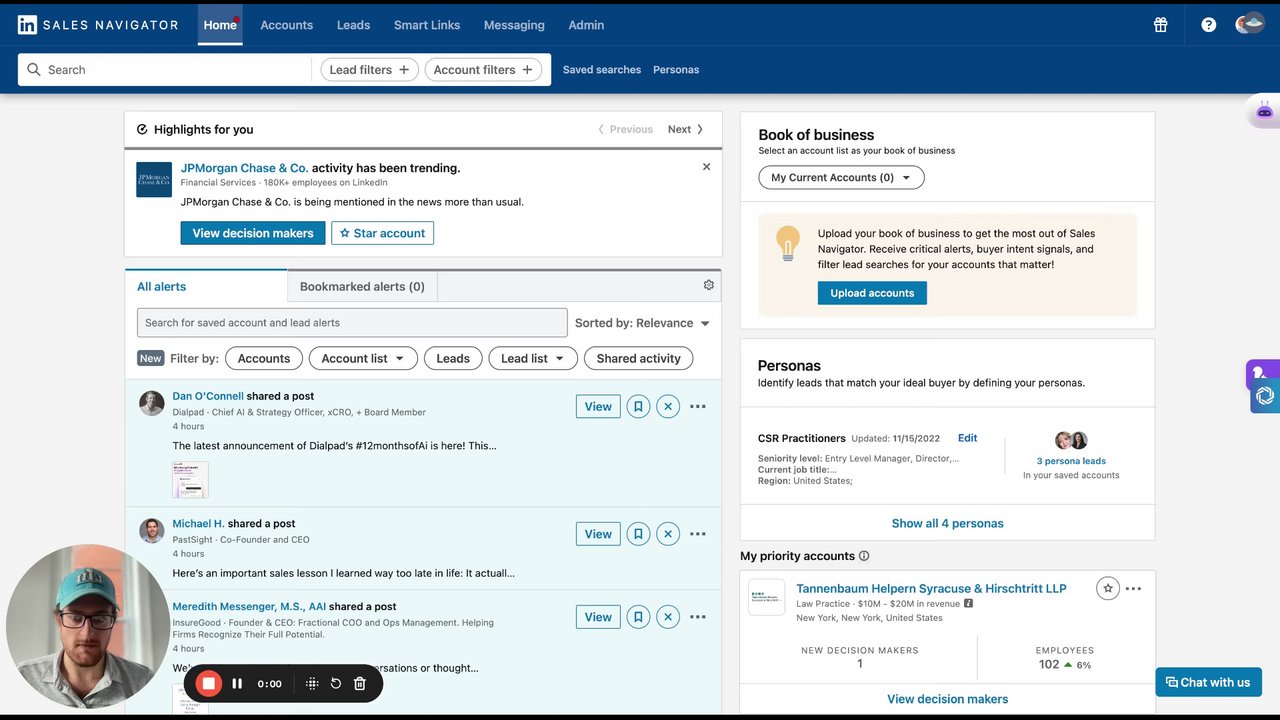Restart the recording with the redo icon
Screen dimensions: 1280x720
(x=336, y=684)
